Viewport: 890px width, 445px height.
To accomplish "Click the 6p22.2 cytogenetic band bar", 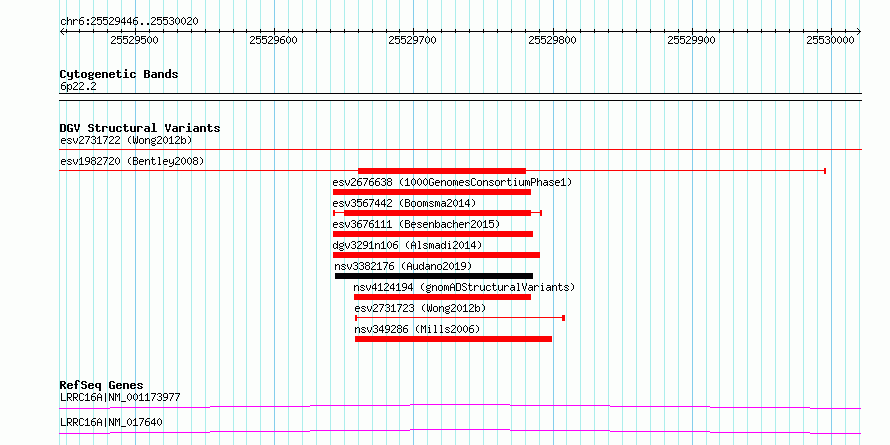I will (x=460, y=97).
